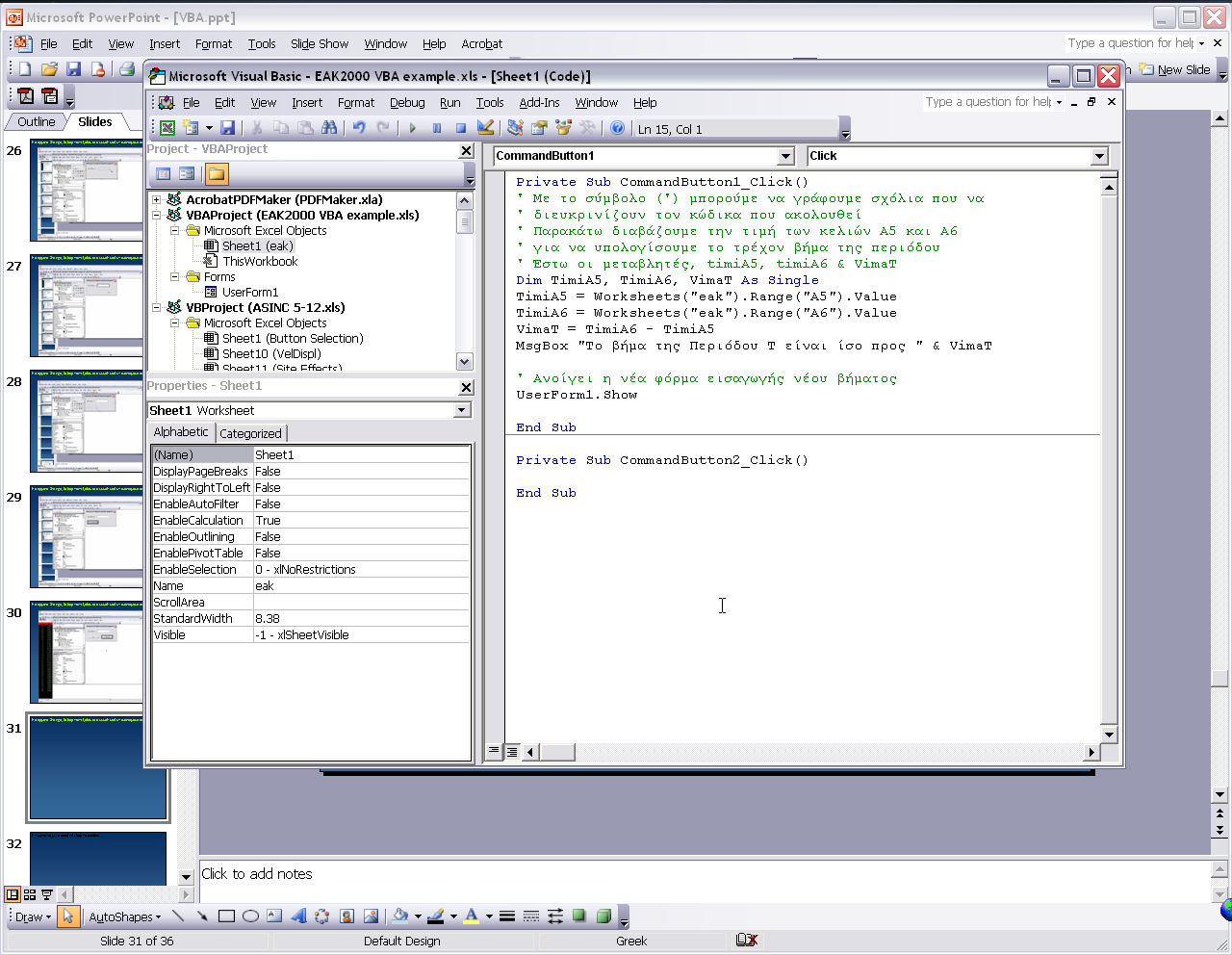
Task: Open the Sheet1 Worksheet properties dropdown
Action: point(462,410)
